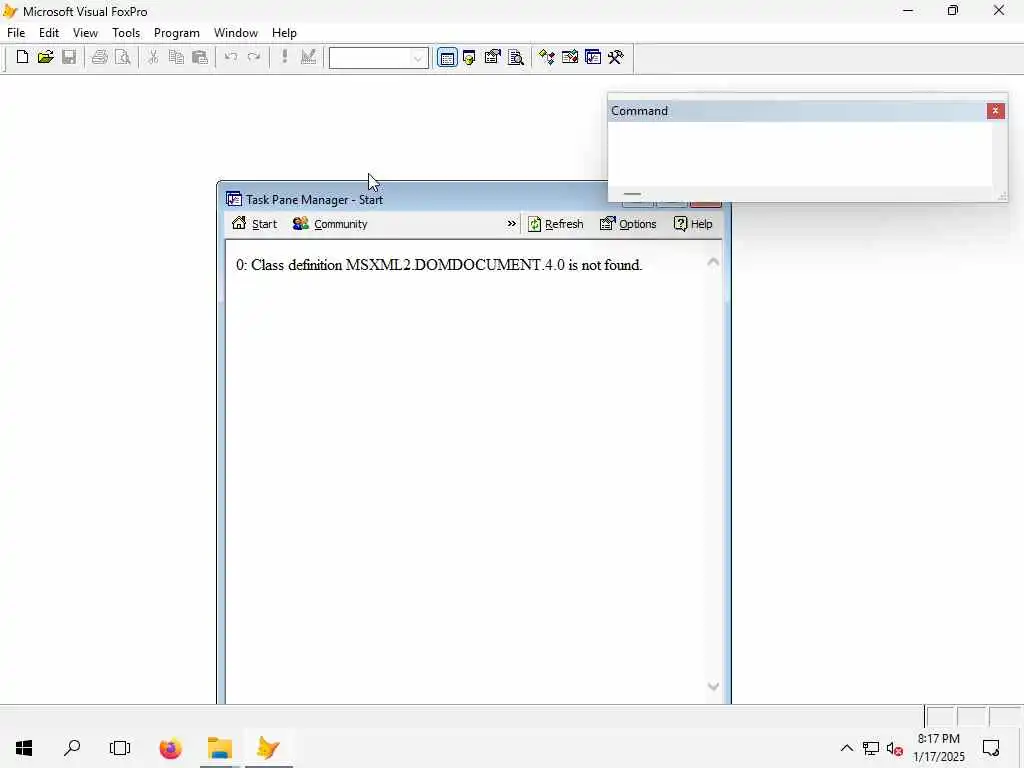Click the Redo arrow icon
The image size is (1024, 768).
point(254,57)
